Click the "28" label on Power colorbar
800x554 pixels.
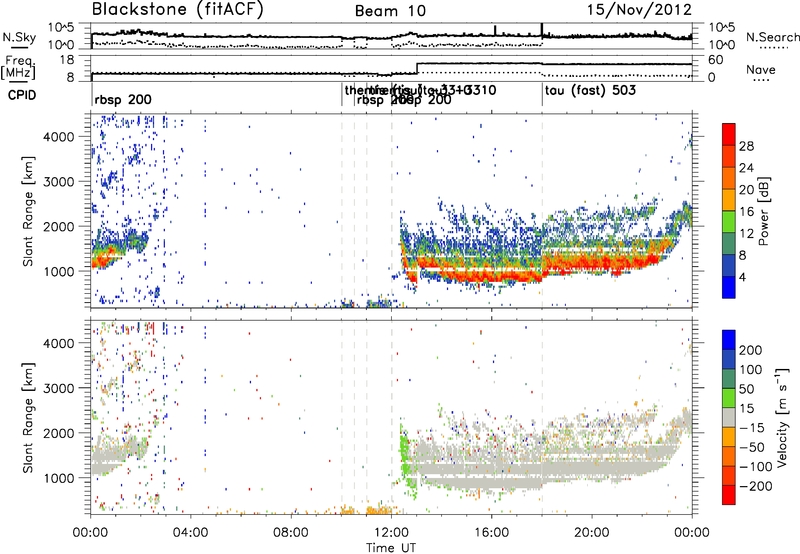tap(746, 146)
